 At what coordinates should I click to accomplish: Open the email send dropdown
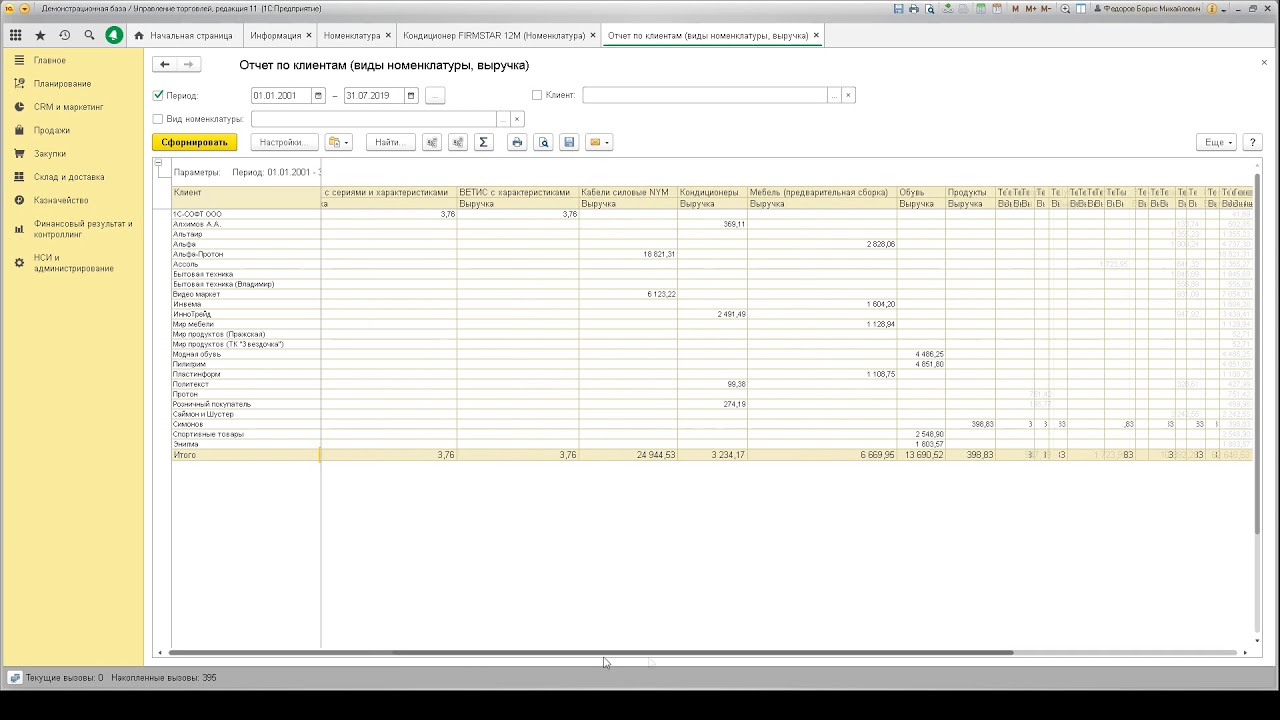pos(599,142)
